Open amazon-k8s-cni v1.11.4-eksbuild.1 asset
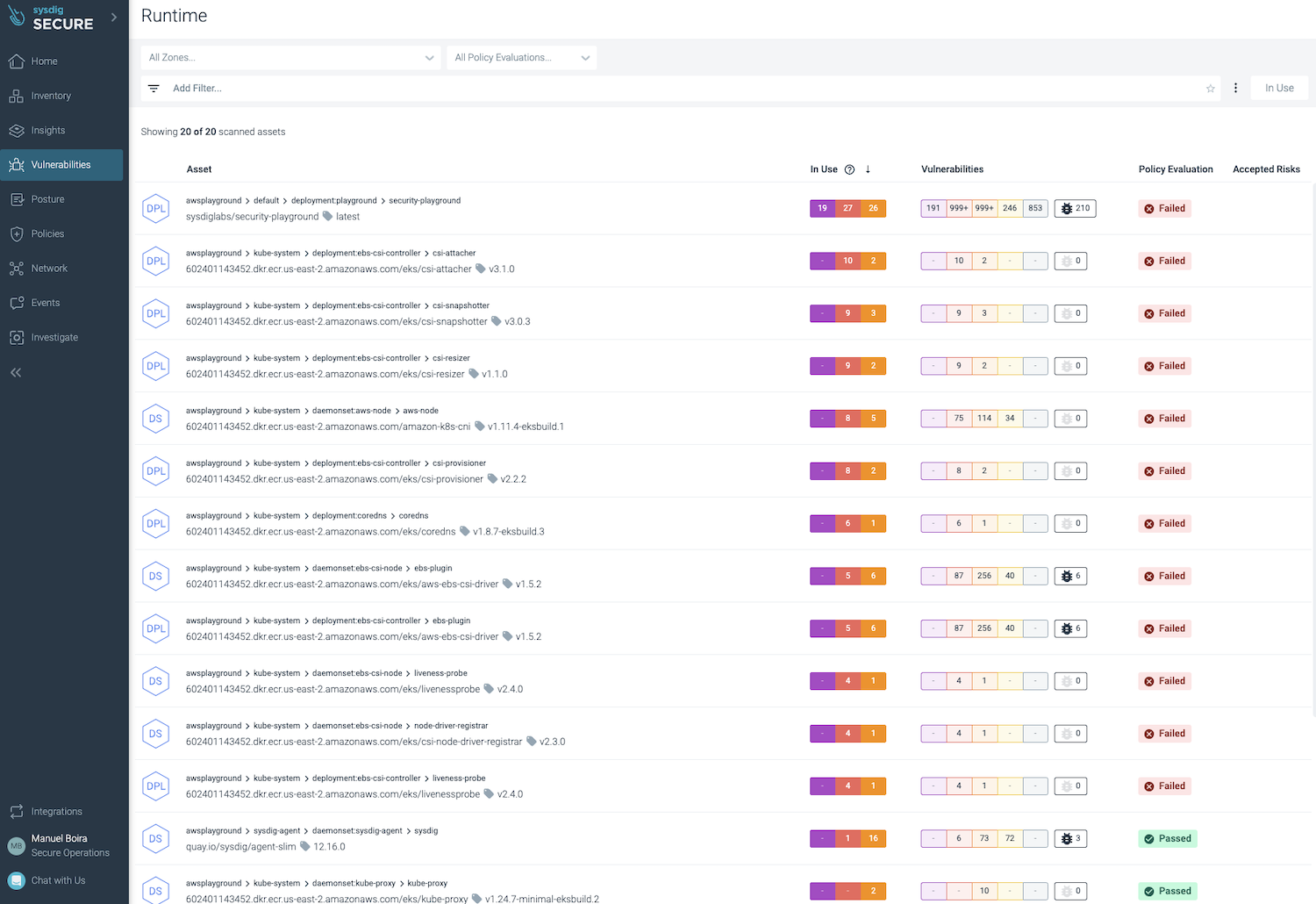This screenshot has width=1316, height=904. [x=375, y=427]
